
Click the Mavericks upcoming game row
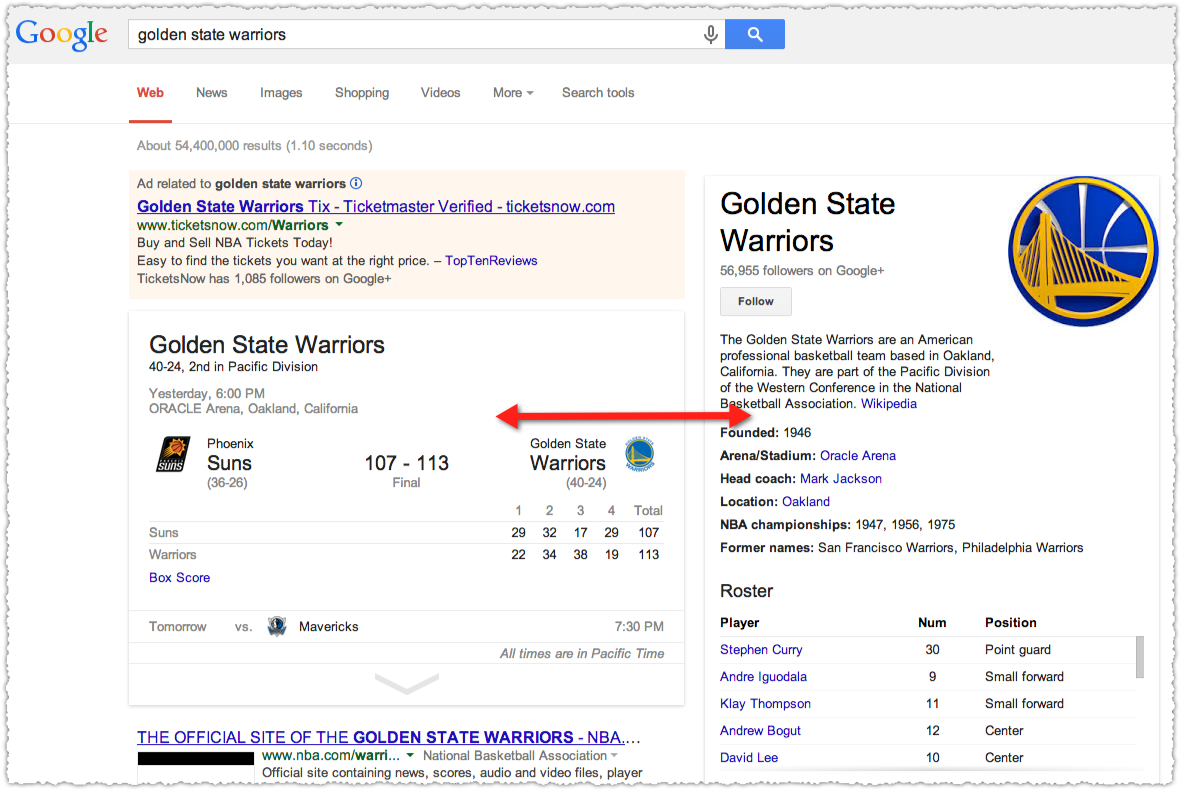click(407, 627)
